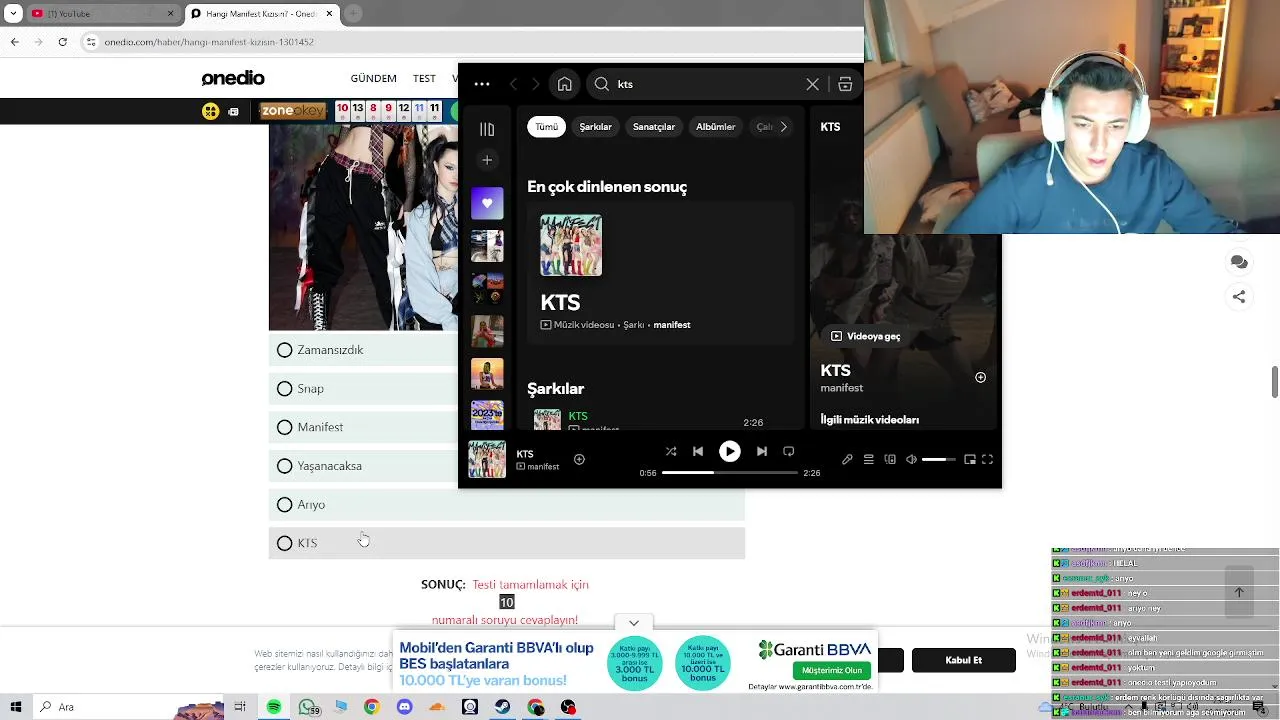Click the song progress bar
Screen dimensions: 1280x720
tap(729, 472)
